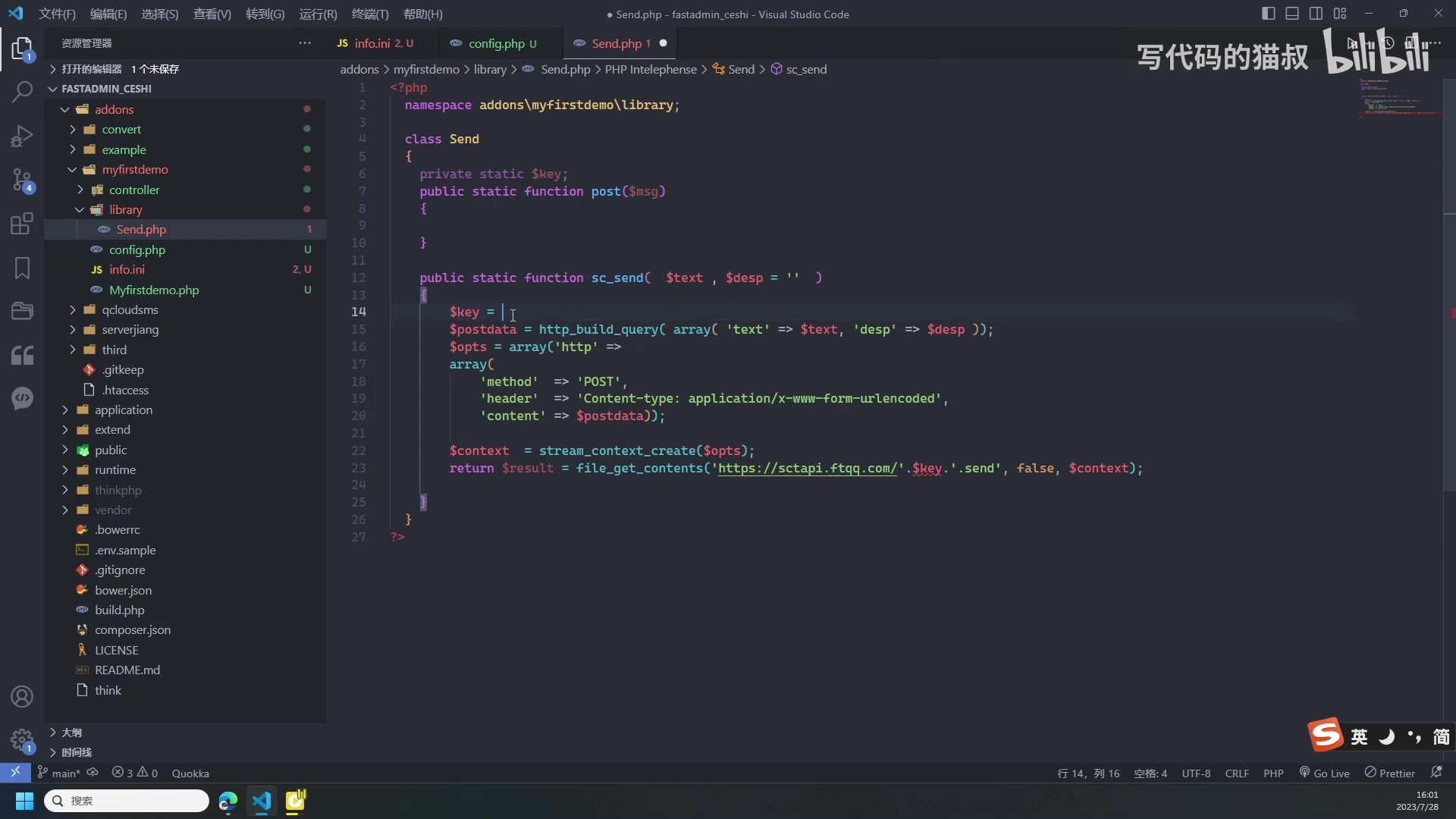Image resolution: width=1456 pixels, height=819 pixels.
Task: Open the Accounts icon in activity bar
Action: click(x=22, y=696)
